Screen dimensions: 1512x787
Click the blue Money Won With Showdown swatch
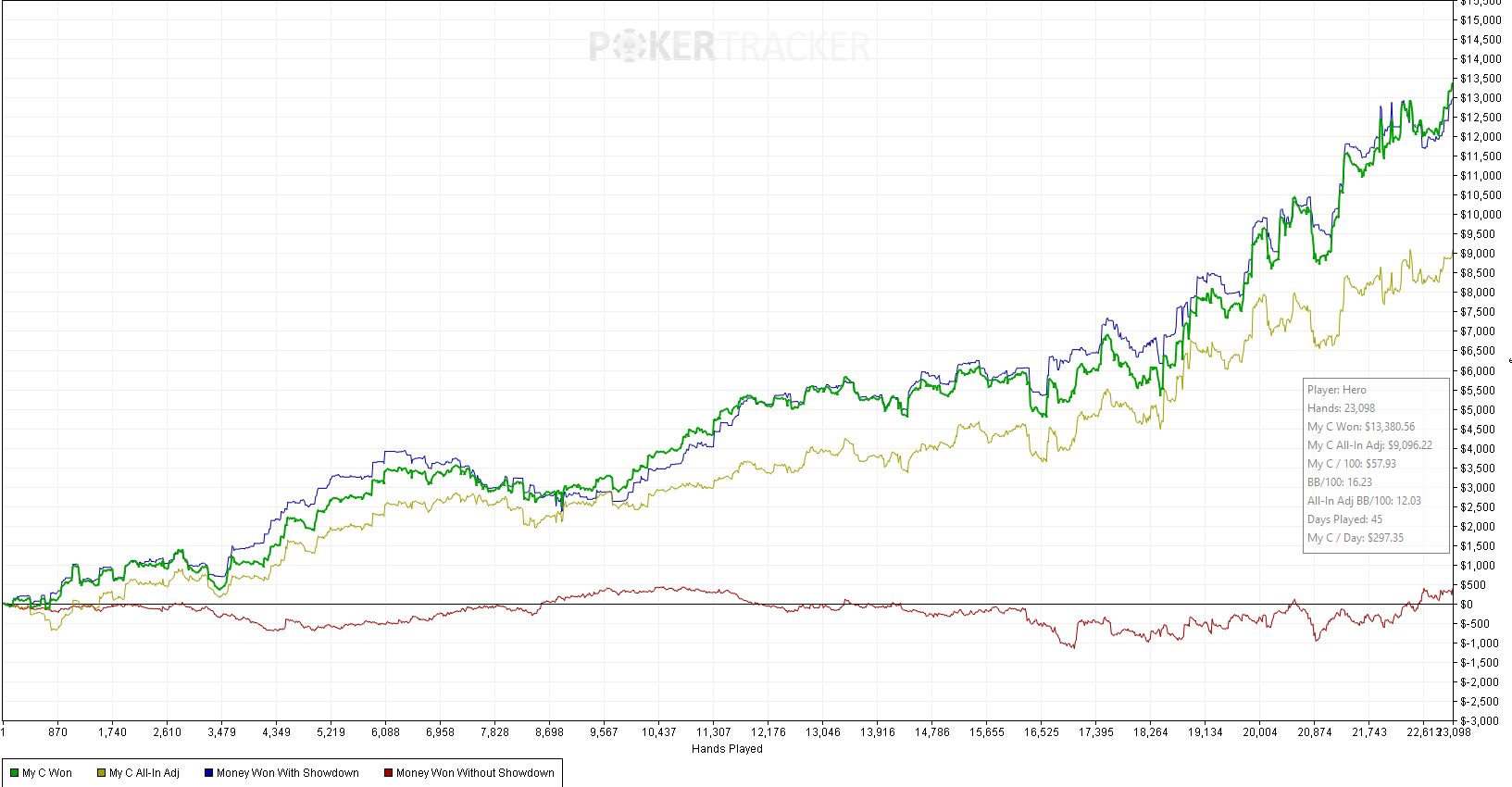point(209,773)
